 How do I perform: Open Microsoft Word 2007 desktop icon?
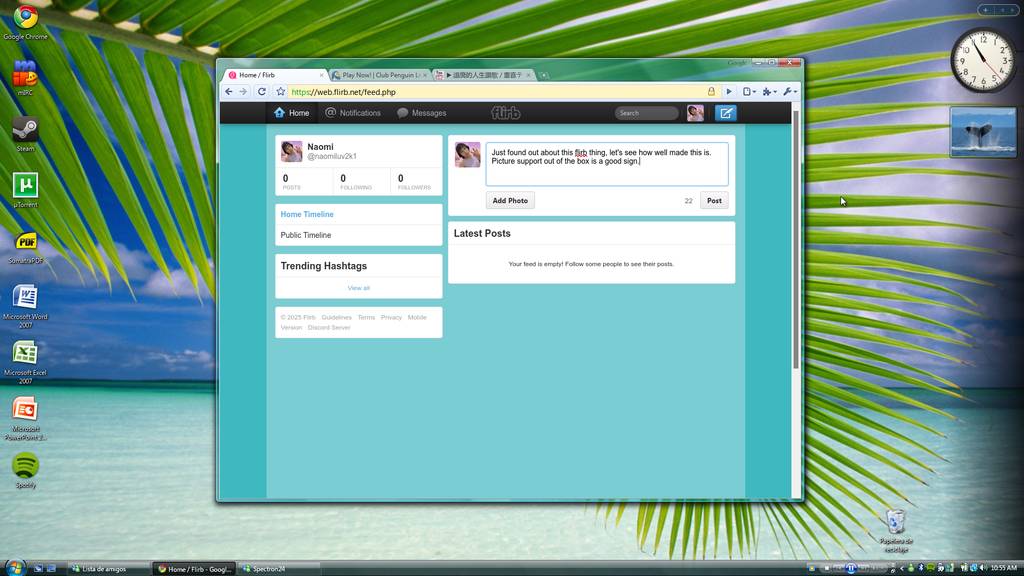coord(25,306)
